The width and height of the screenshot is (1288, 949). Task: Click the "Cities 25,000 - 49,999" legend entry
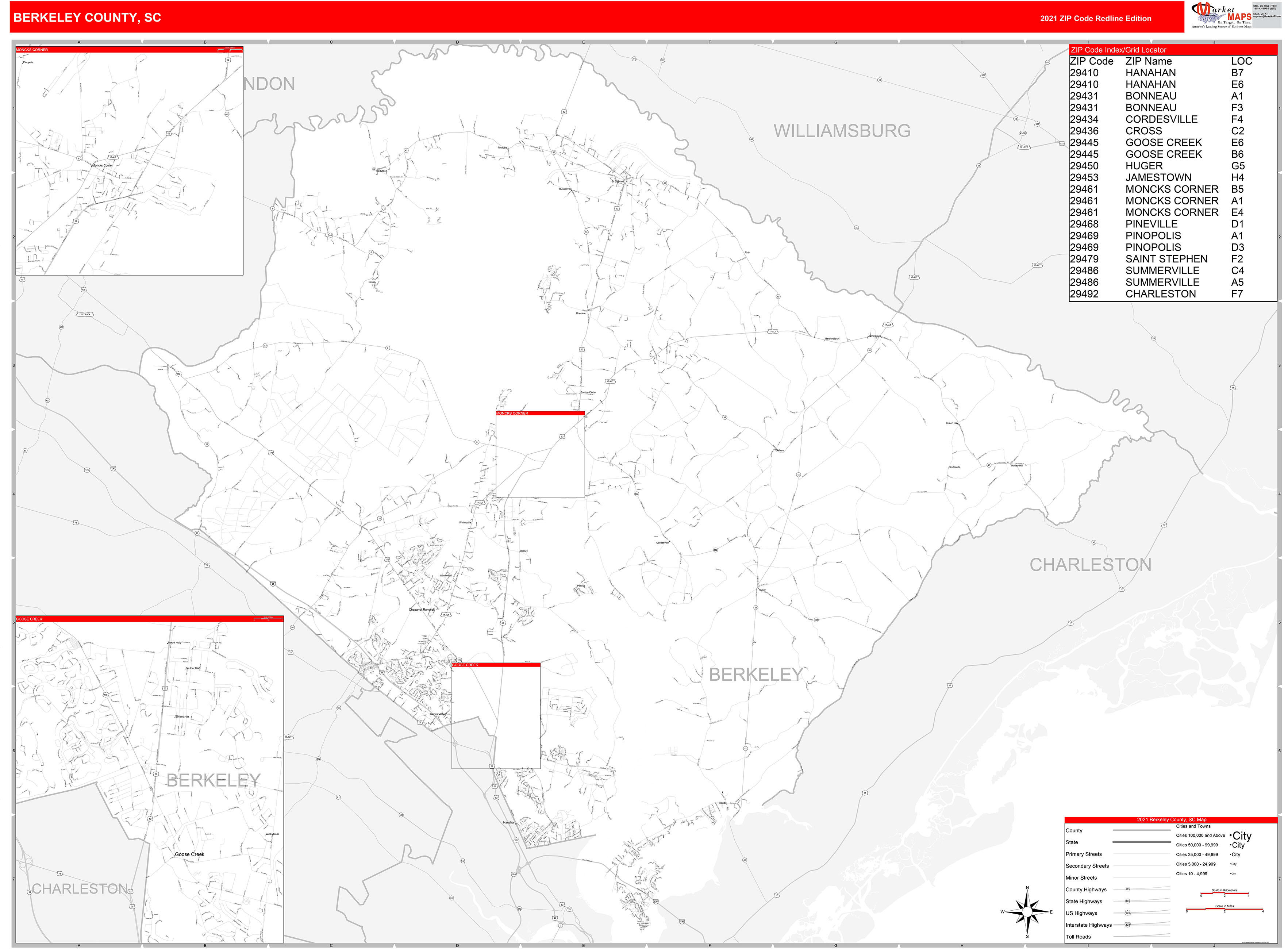coord(1208,855)
